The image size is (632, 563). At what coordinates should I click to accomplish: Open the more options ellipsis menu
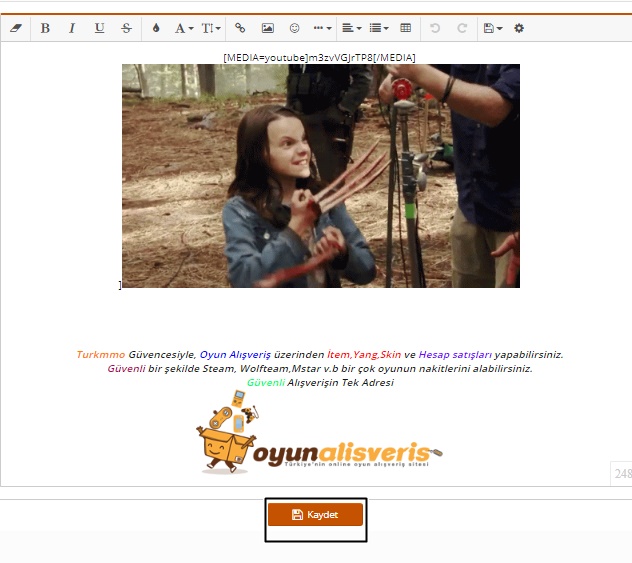click(x=322, y=29)
